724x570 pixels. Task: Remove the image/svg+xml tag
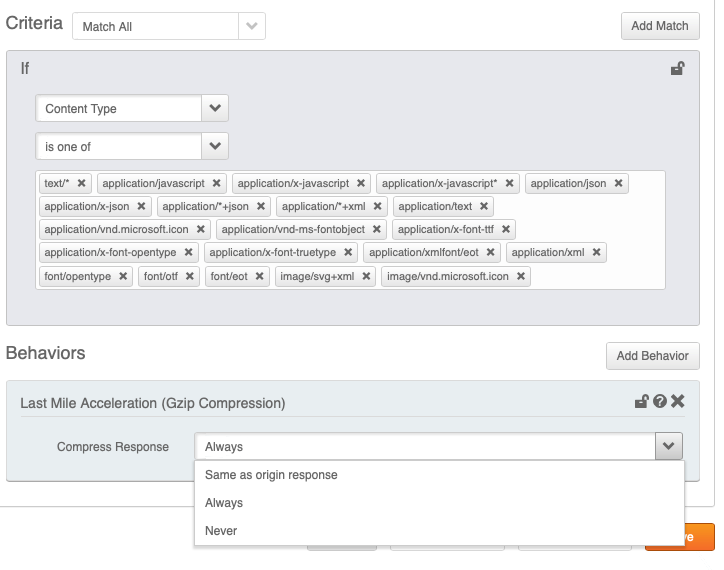pyautogui.click(x=366, y=276)
